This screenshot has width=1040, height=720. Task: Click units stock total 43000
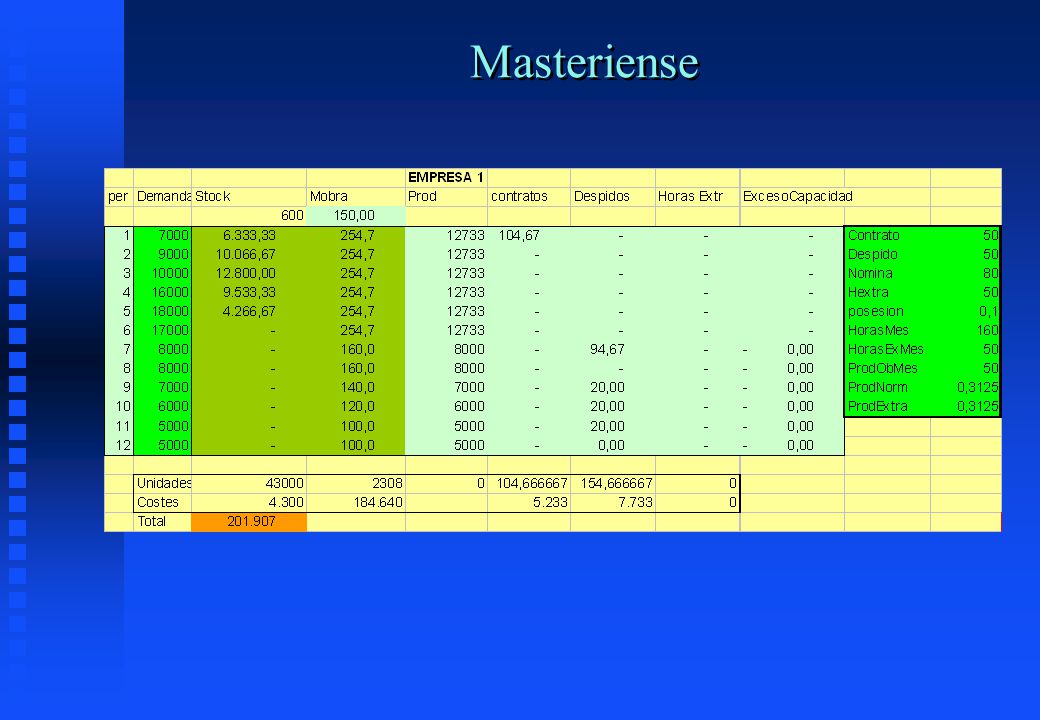click(249, 483)
